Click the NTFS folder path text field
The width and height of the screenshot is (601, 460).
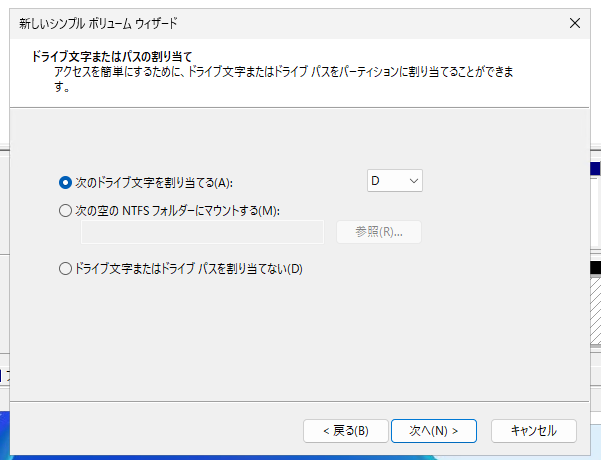202,232
